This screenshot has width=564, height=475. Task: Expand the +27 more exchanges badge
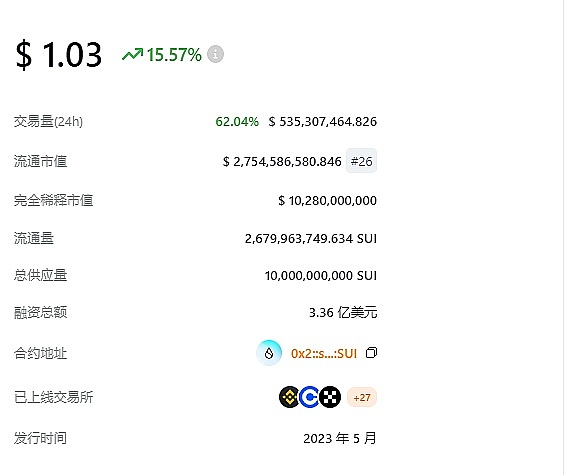[362, 397]
